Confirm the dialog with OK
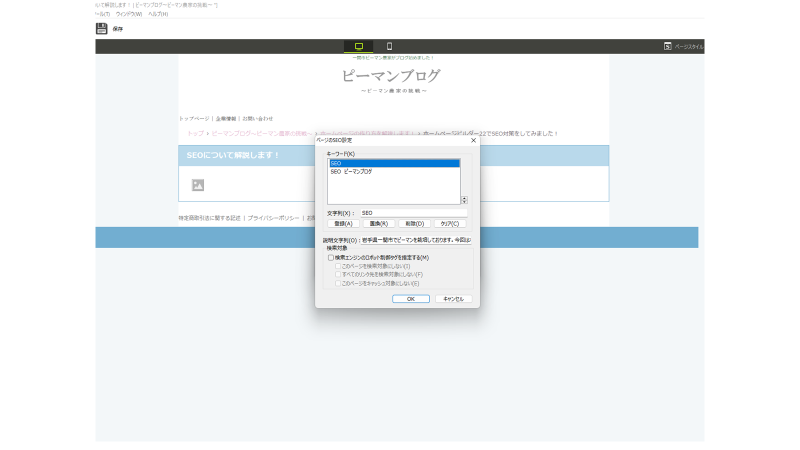The height and width of the screenshot is (450, 800). 410,298
